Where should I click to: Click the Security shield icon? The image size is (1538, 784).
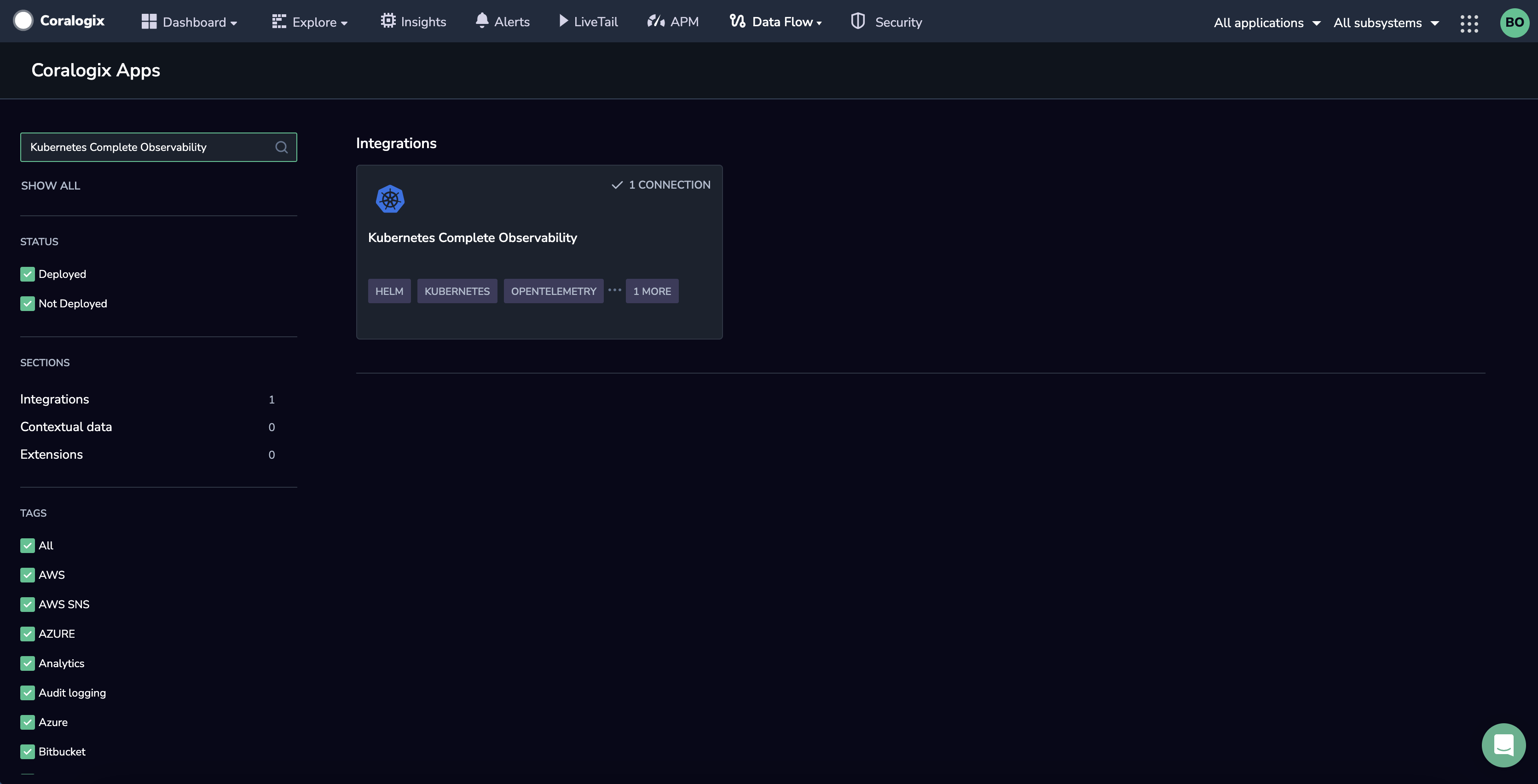(858, 21)
